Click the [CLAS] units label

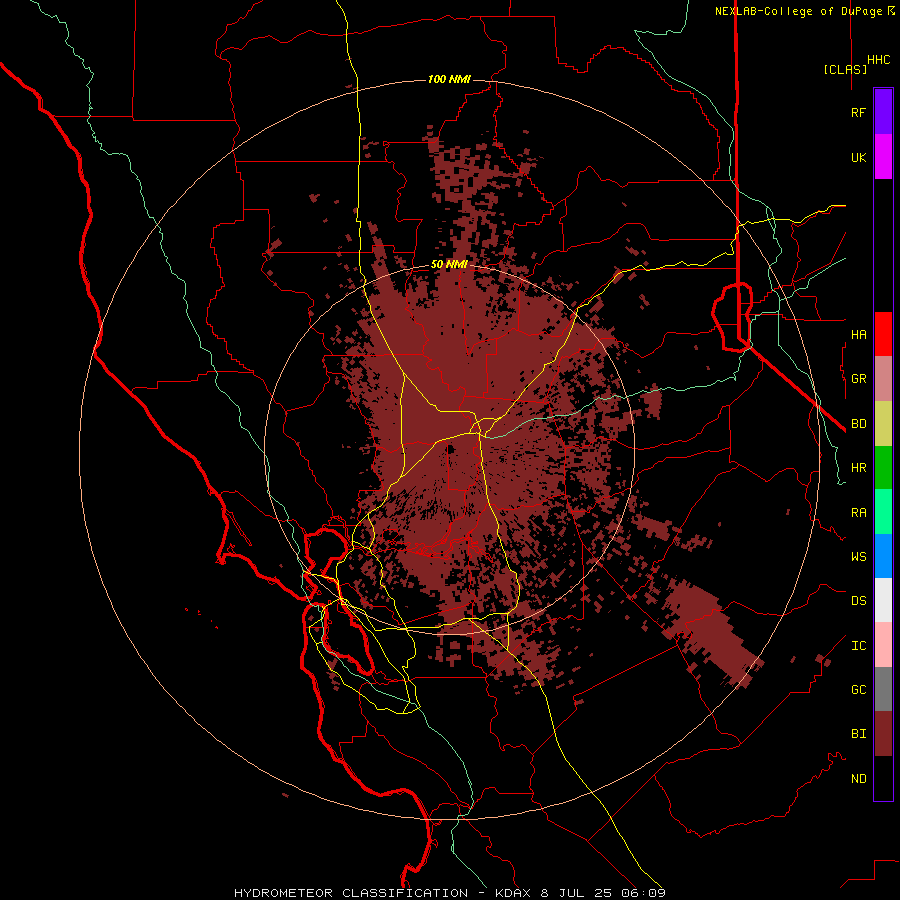845,69
